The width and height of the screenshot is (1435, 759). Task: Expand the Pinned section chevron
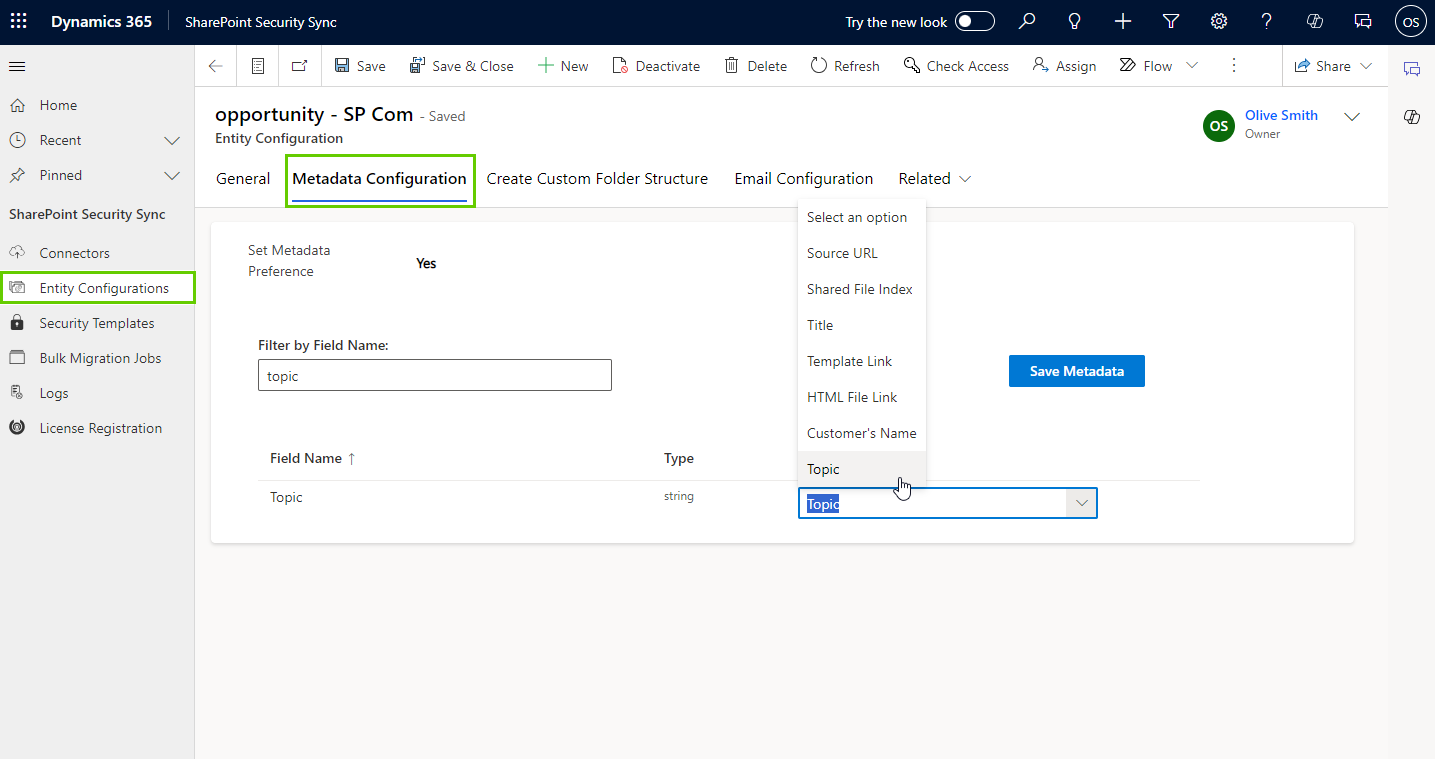pyautogui.click(x=172, y=176)
